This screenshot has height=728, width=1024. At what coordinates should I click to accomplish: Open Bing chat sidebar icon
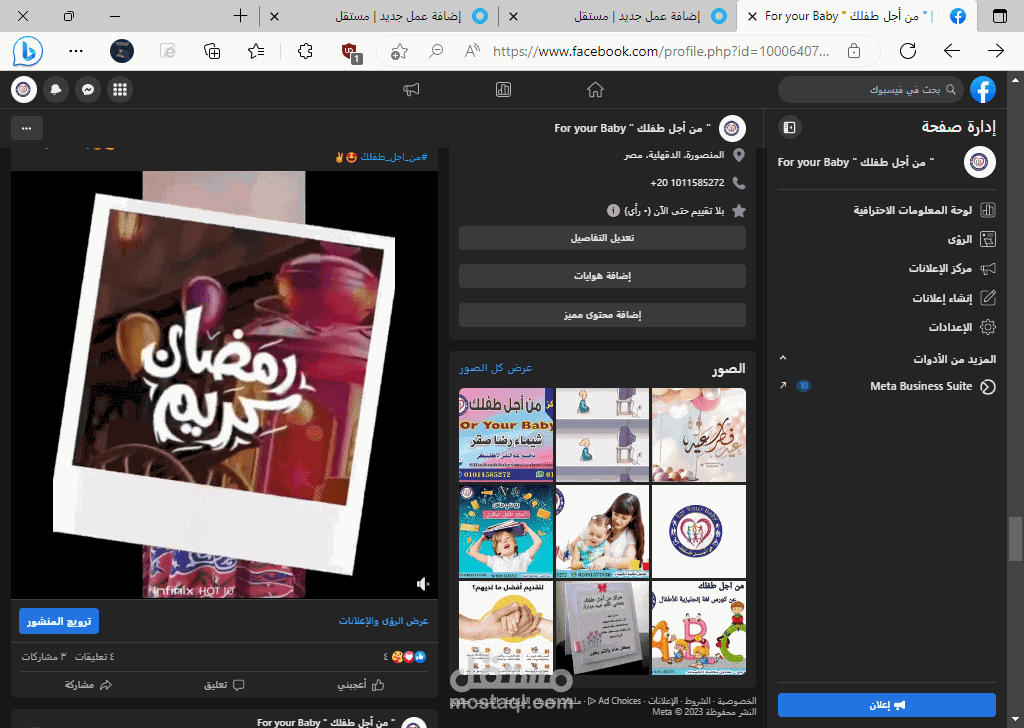pyautogui.click(x=28, y=51)
